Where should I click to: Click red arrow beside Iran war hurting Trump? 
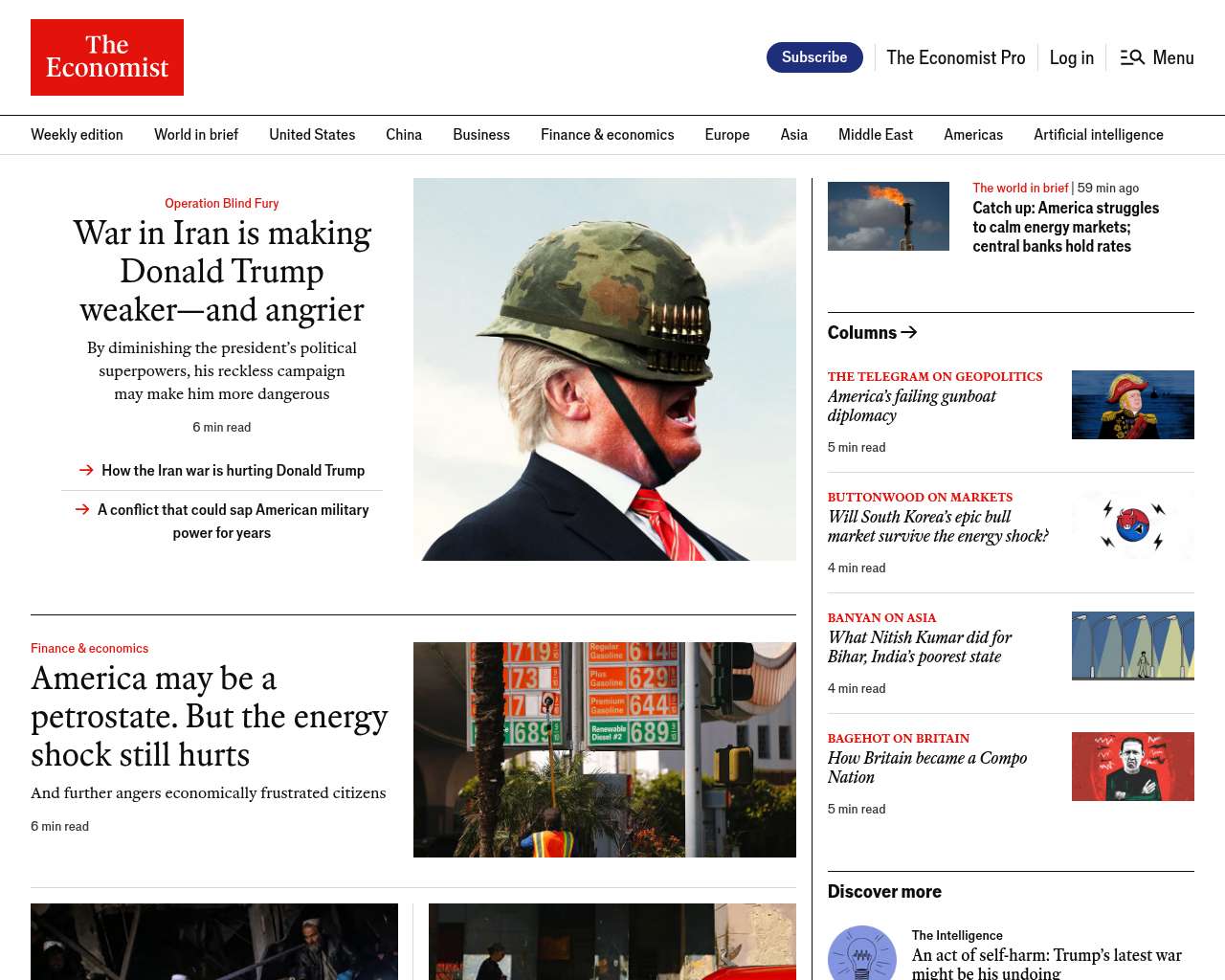(86, 470)
